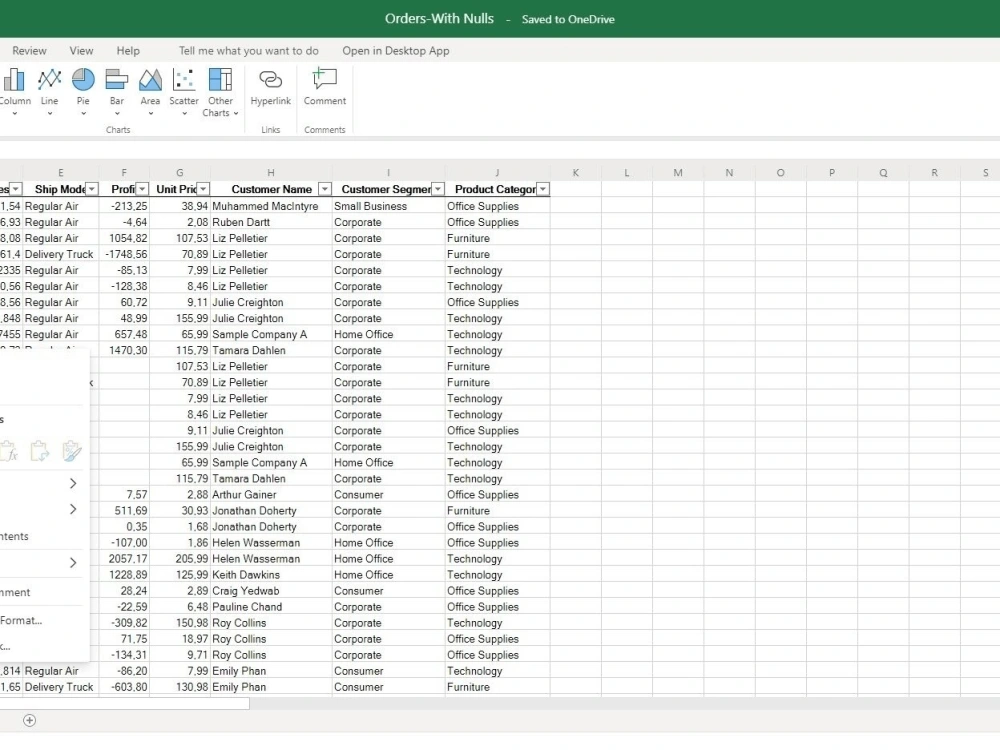Insert a Hyperlink

click(x=270, y=87)
